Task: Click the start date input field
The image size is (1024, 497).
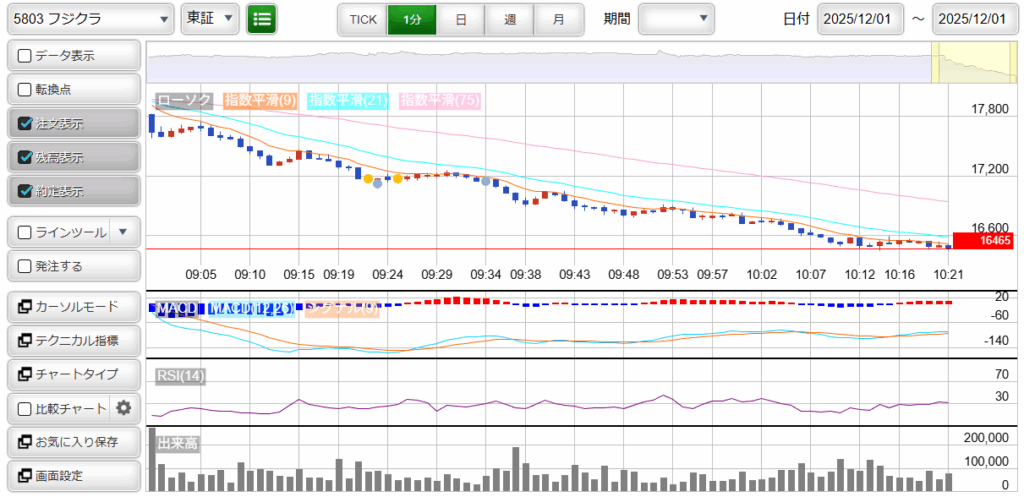Action: [x=860, y=19]
